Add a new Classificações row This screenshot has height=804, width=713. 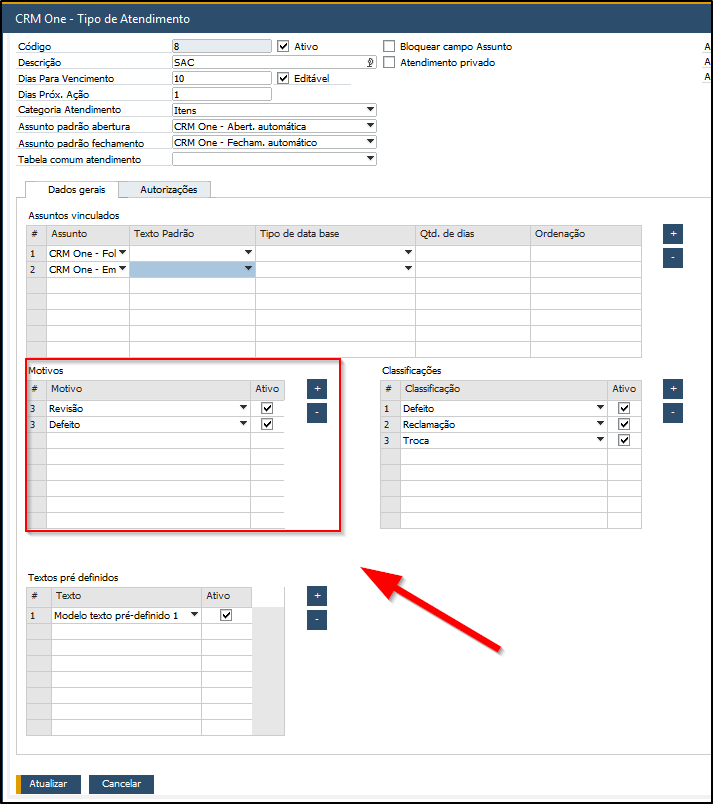673,388
